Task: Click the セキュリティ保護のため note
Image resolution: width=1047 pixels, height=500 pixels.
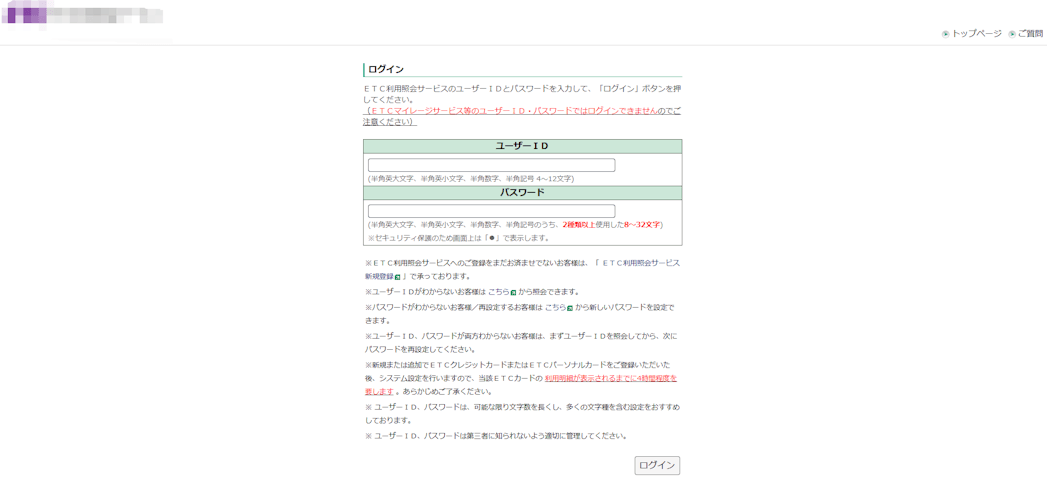Action: pos(458,238)
